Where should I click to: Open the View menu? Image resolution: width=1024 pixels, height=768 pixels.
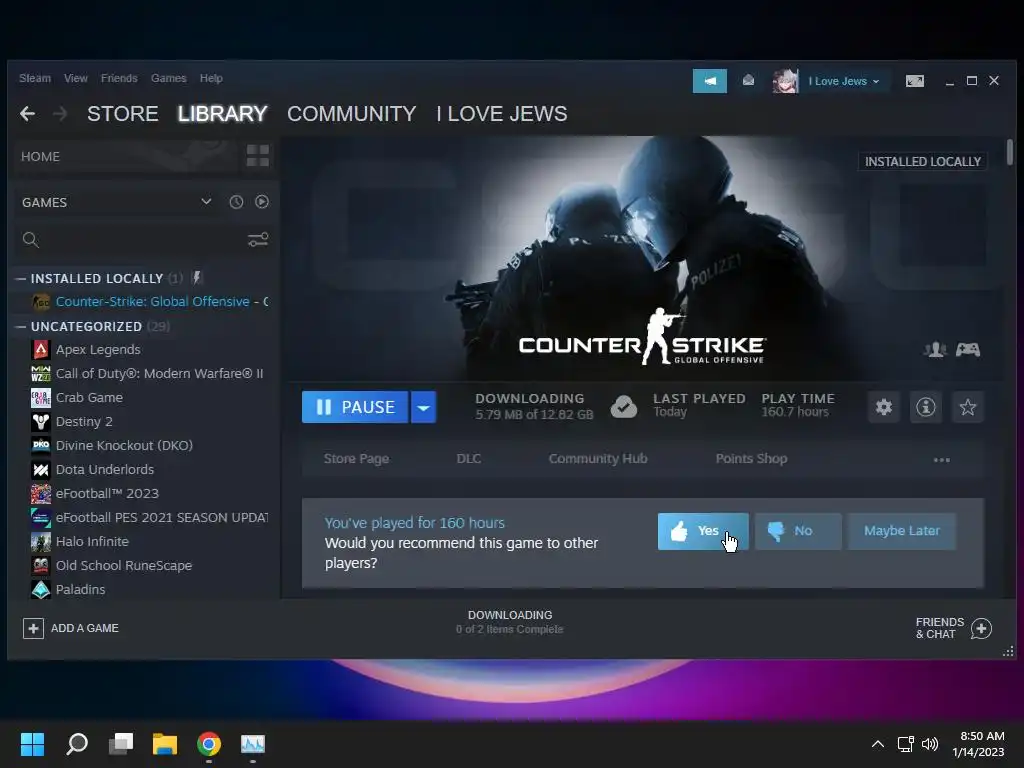(76, 78)
